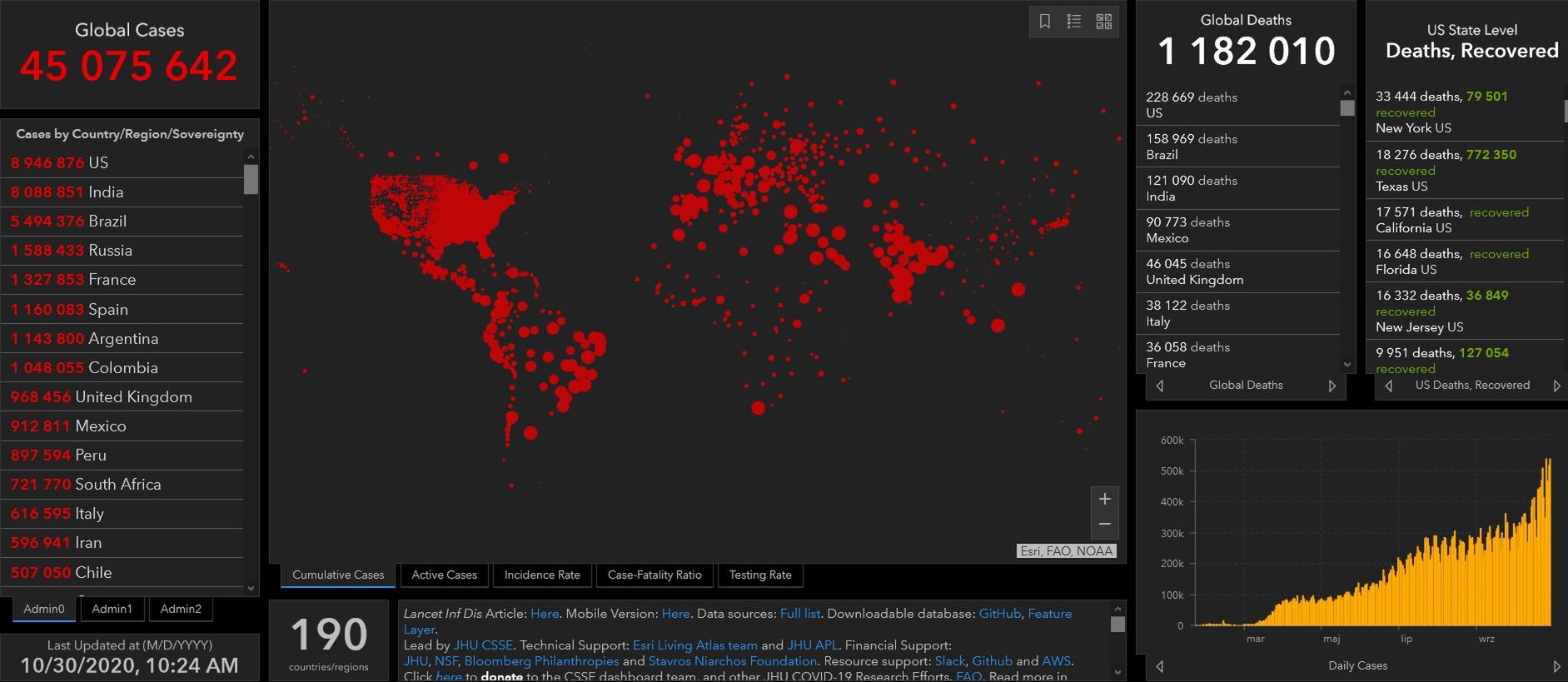Select Peru in country cases list
This screenshot has width=1568, height=682.
coord(122,455)
